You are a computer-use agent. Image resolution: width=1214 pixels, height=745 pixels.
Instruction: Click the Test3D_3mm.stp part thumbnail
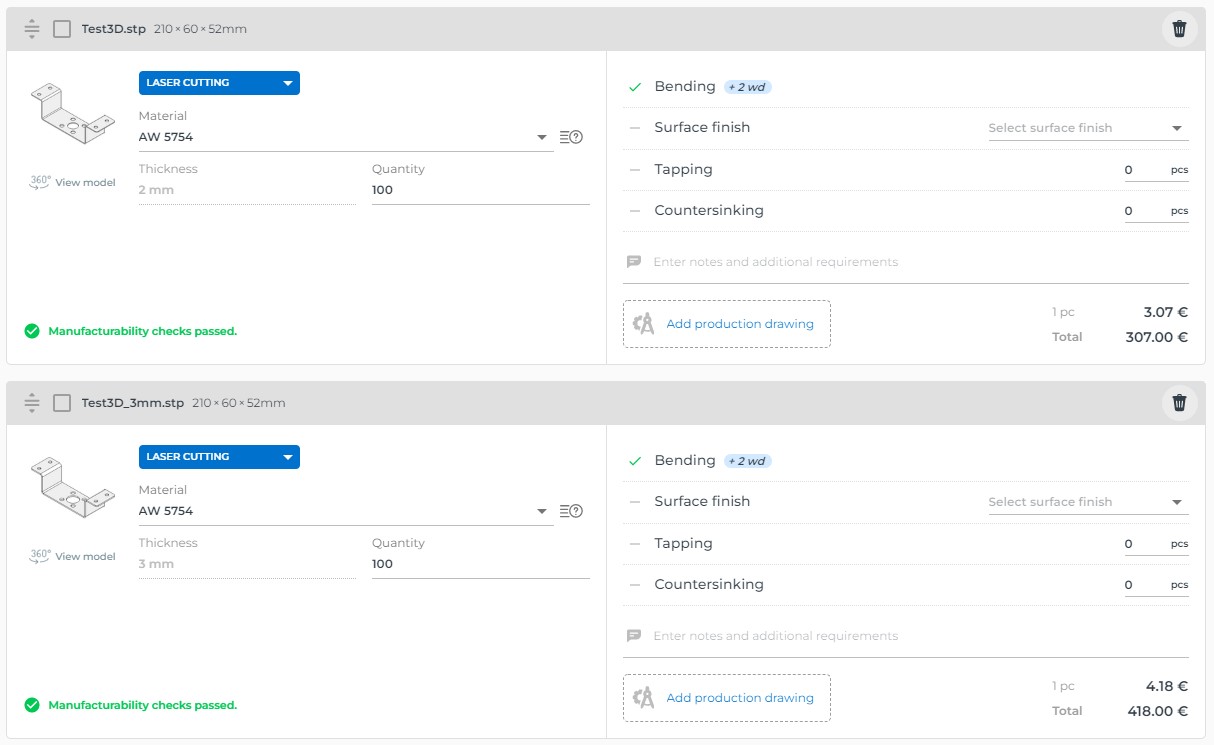(x=73, y=486)
